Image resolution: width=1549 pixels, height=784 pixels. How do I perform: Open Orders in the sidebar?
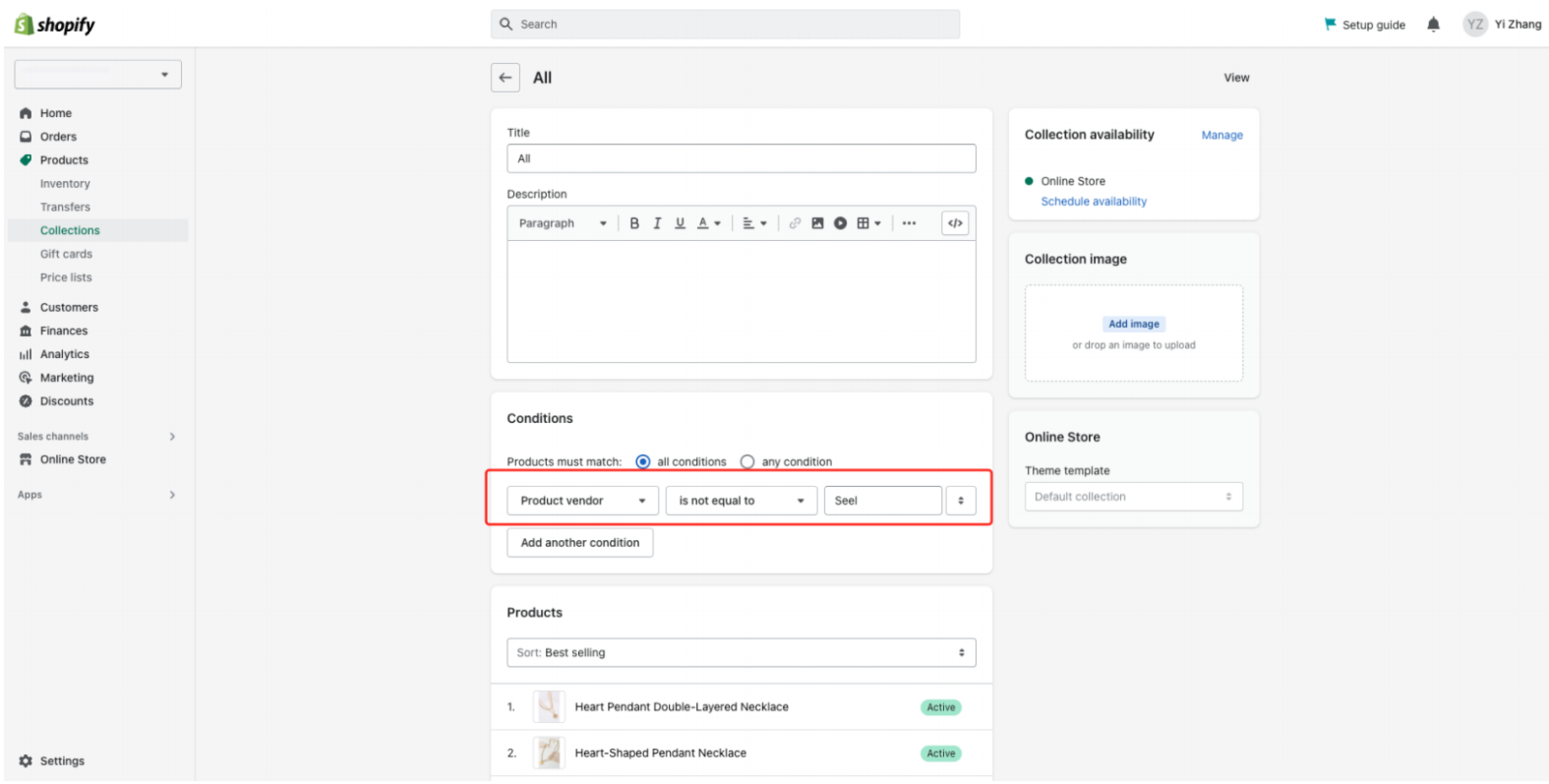58,136
